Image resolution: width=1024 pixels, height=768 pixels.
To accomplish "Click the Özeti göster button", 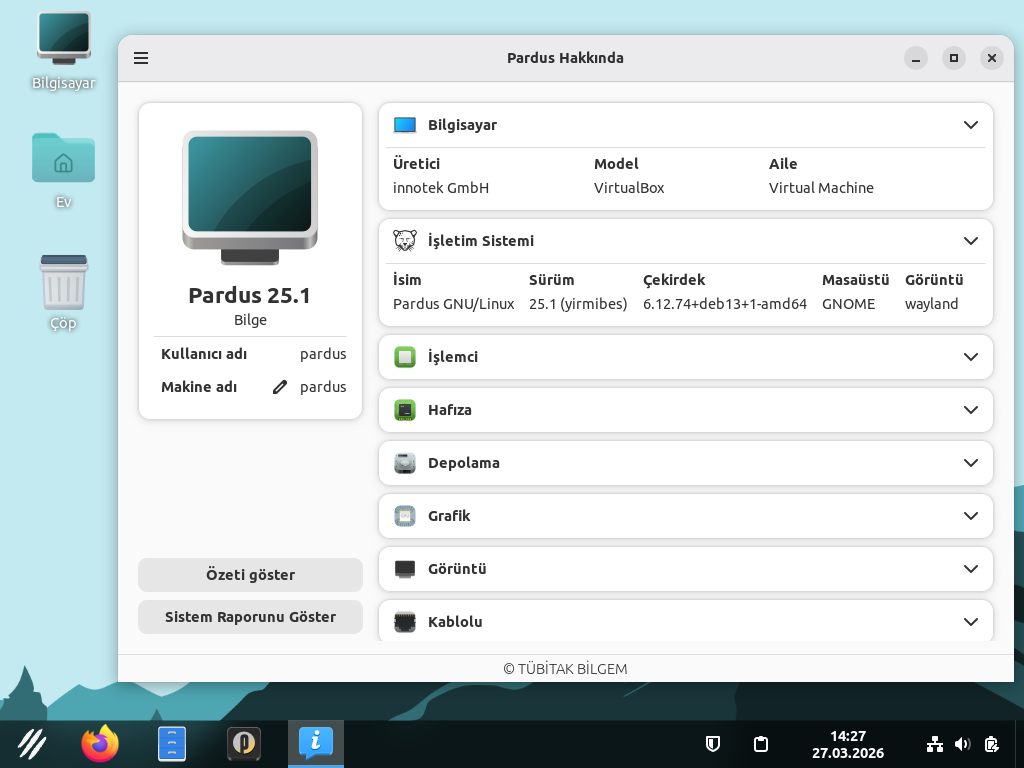I will [x=250, y=575].
